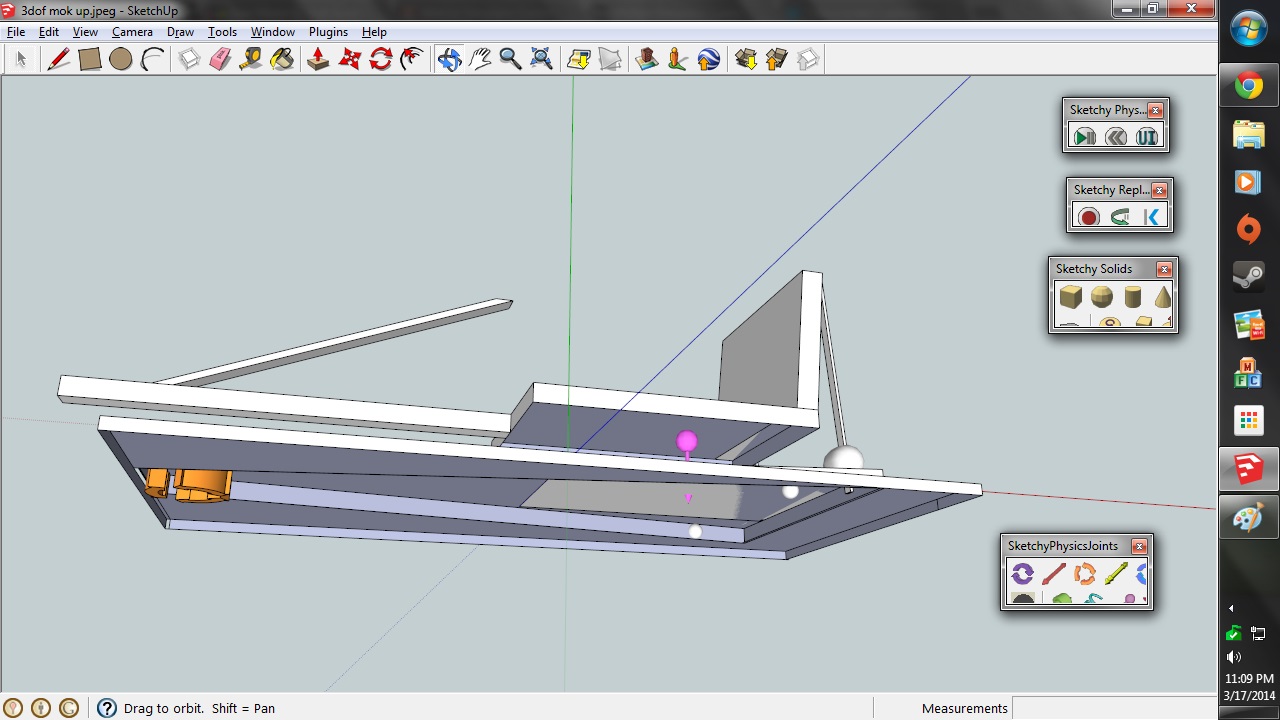Open Google Chrome from the taskbar
The image size is (1280, 720).
1249,86
